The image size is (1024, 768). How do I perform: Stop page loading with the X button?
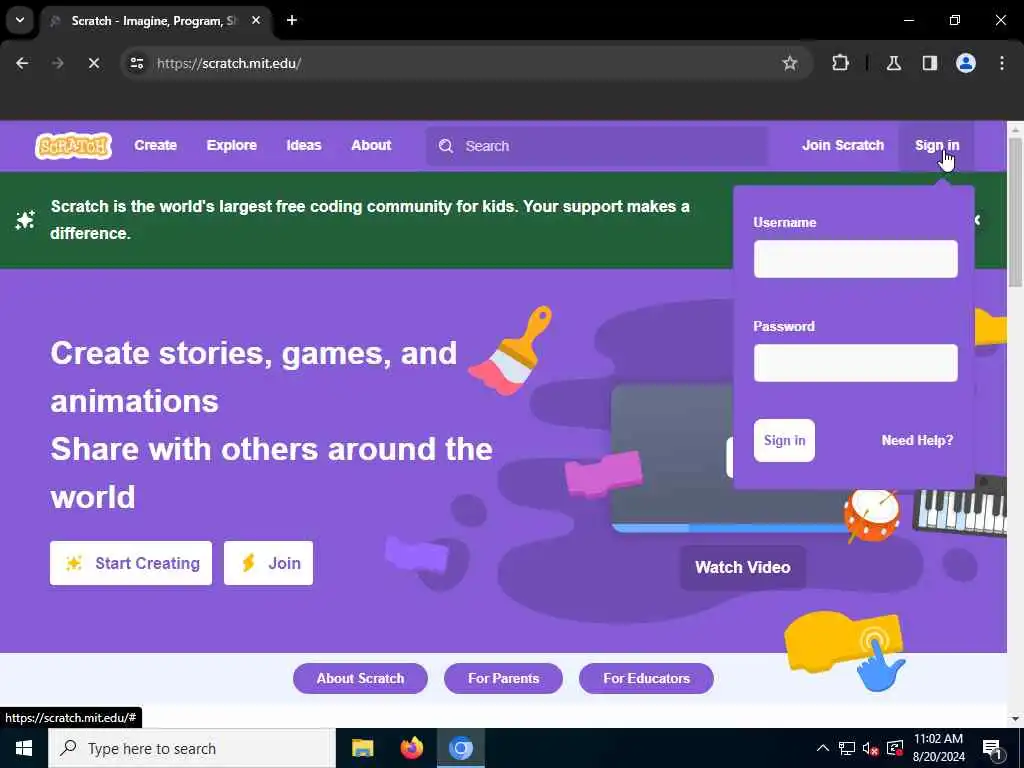[x=93, y=63]
